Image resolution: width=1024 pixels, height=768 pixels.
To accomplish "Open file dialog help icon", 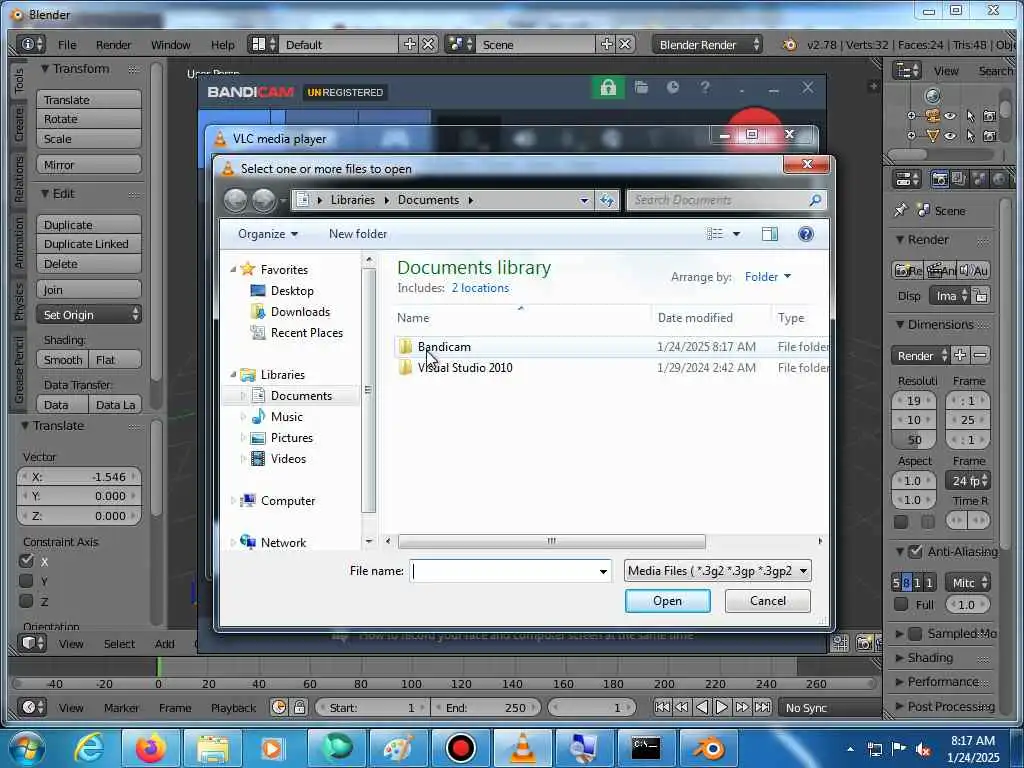I will [x=806, y=234].
